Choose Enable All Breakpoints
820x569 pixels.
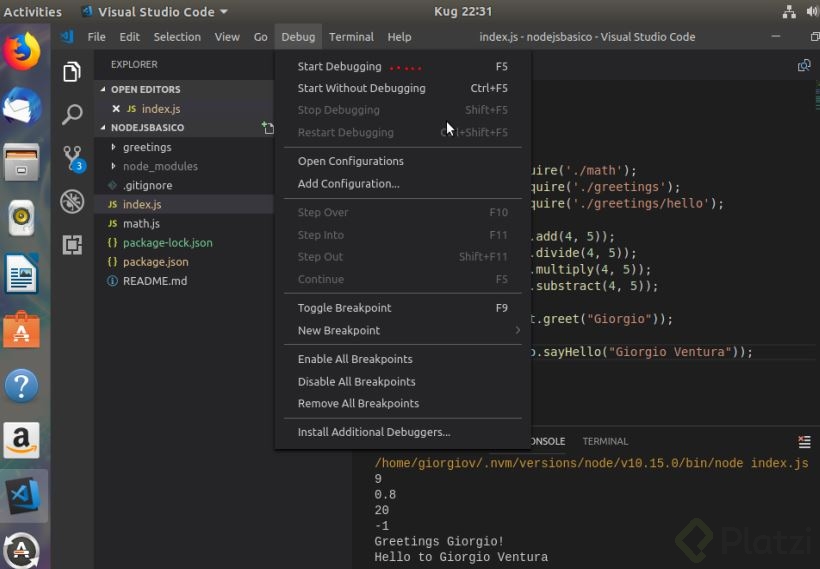(x=355, y=359)
